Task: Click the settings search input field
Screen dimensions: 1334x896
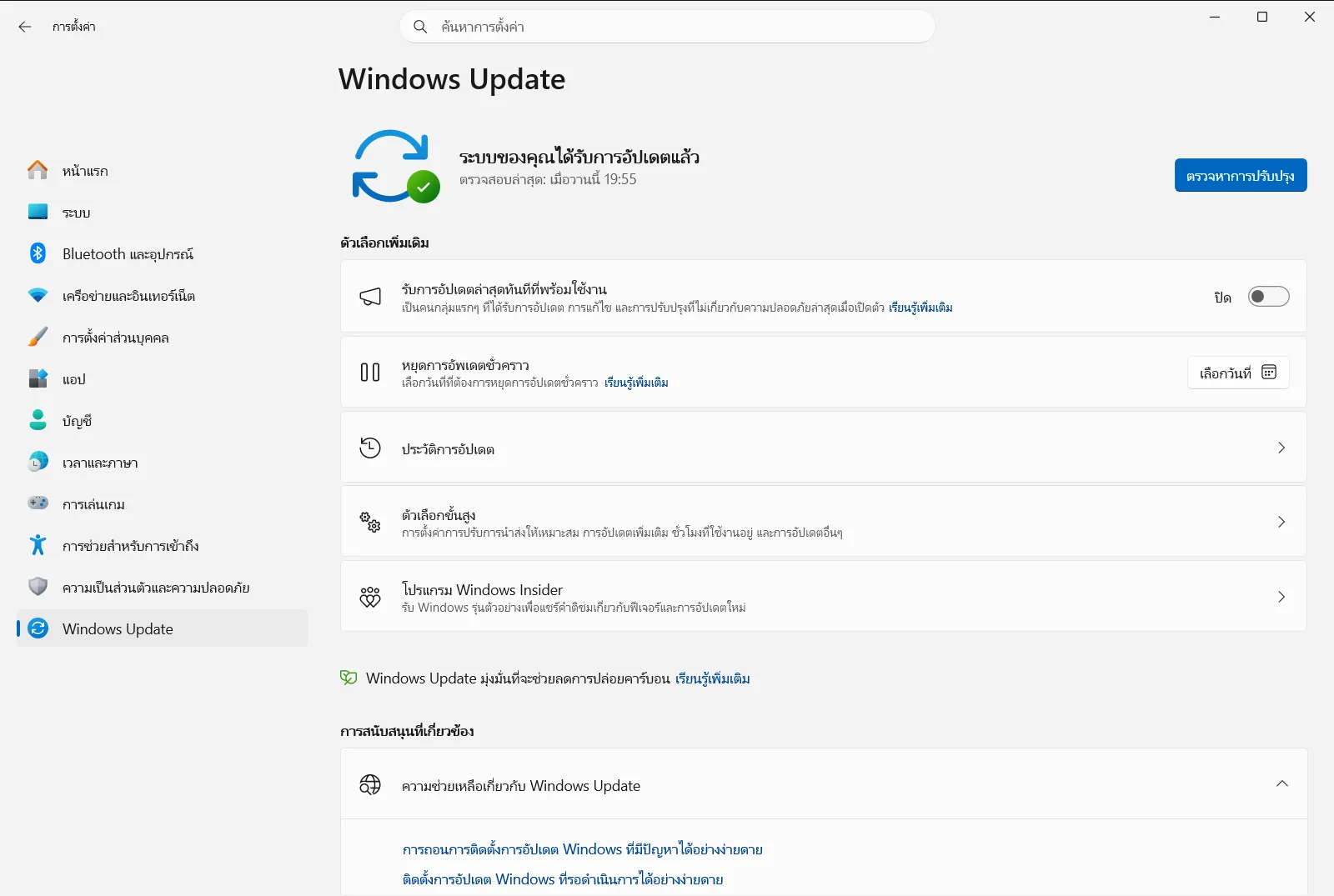Action: click(668, 27)
